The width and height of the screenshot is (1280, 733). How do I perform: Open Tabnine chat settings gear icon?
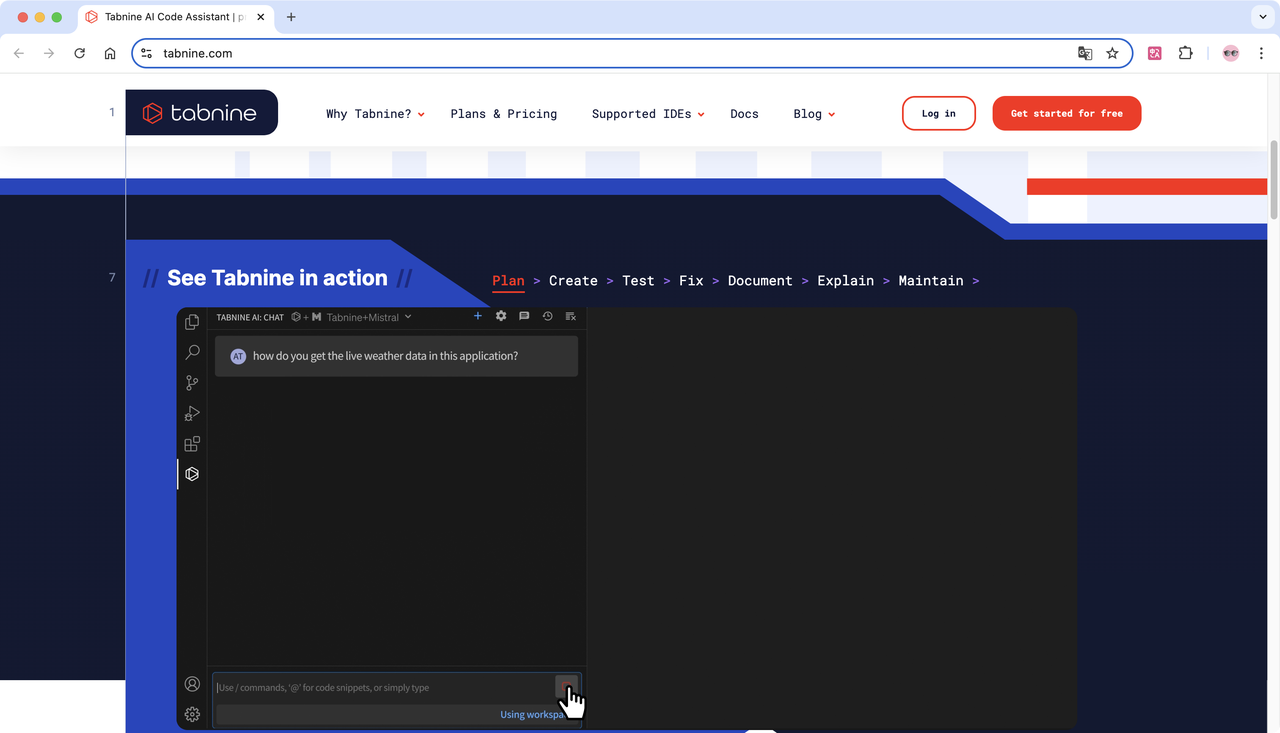pyautogui.click(x=501, y=316)
